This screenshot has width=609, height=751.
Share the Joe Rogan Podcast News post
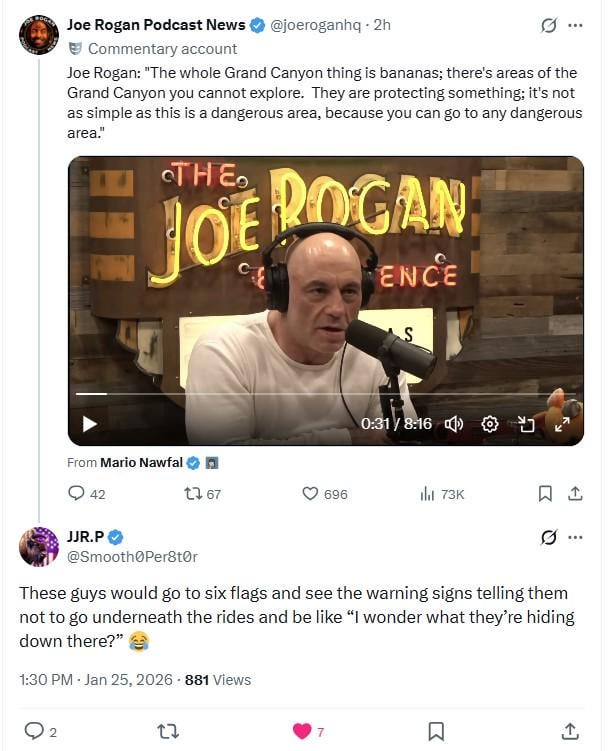click(575, 493)
